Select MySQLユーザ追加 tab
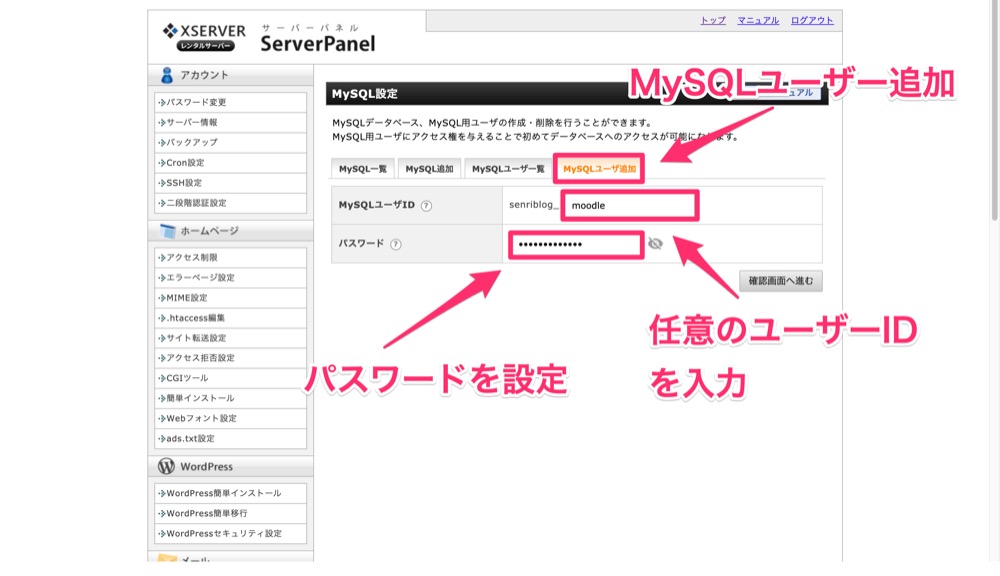The height and width of the screenshot is (576, 1000). pyautogui.click(x=599, y=169)
